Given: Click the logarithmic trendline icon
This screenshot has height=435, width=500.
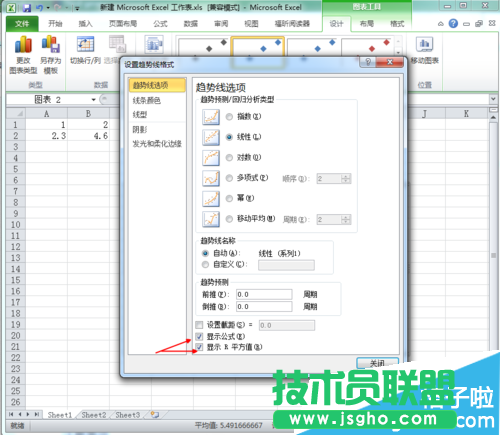Looking at the screenshot, I should tap(211, 158).
